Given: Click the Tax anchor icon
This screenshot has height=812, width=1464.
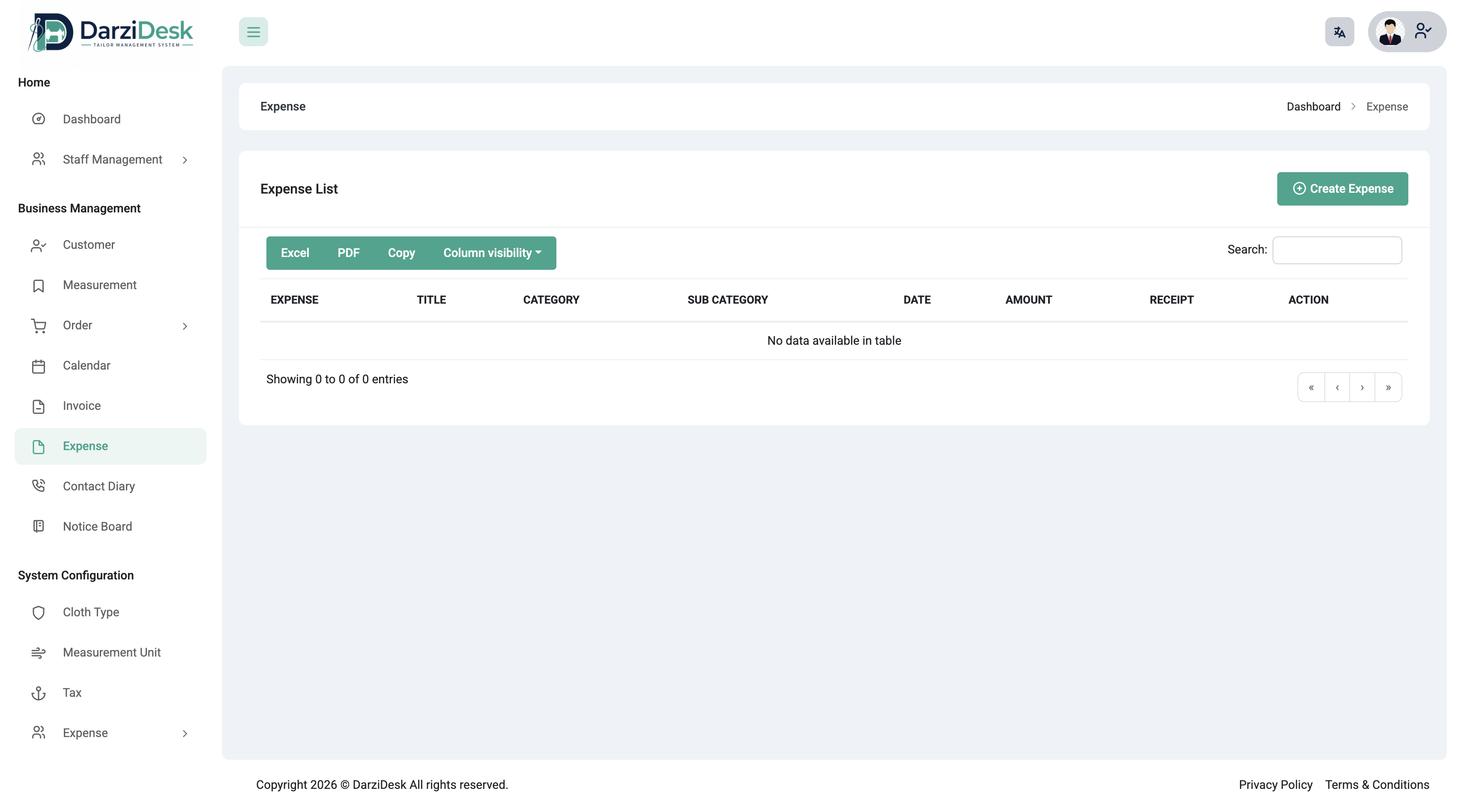Looking at the screenshot, I should pos(38,693).
